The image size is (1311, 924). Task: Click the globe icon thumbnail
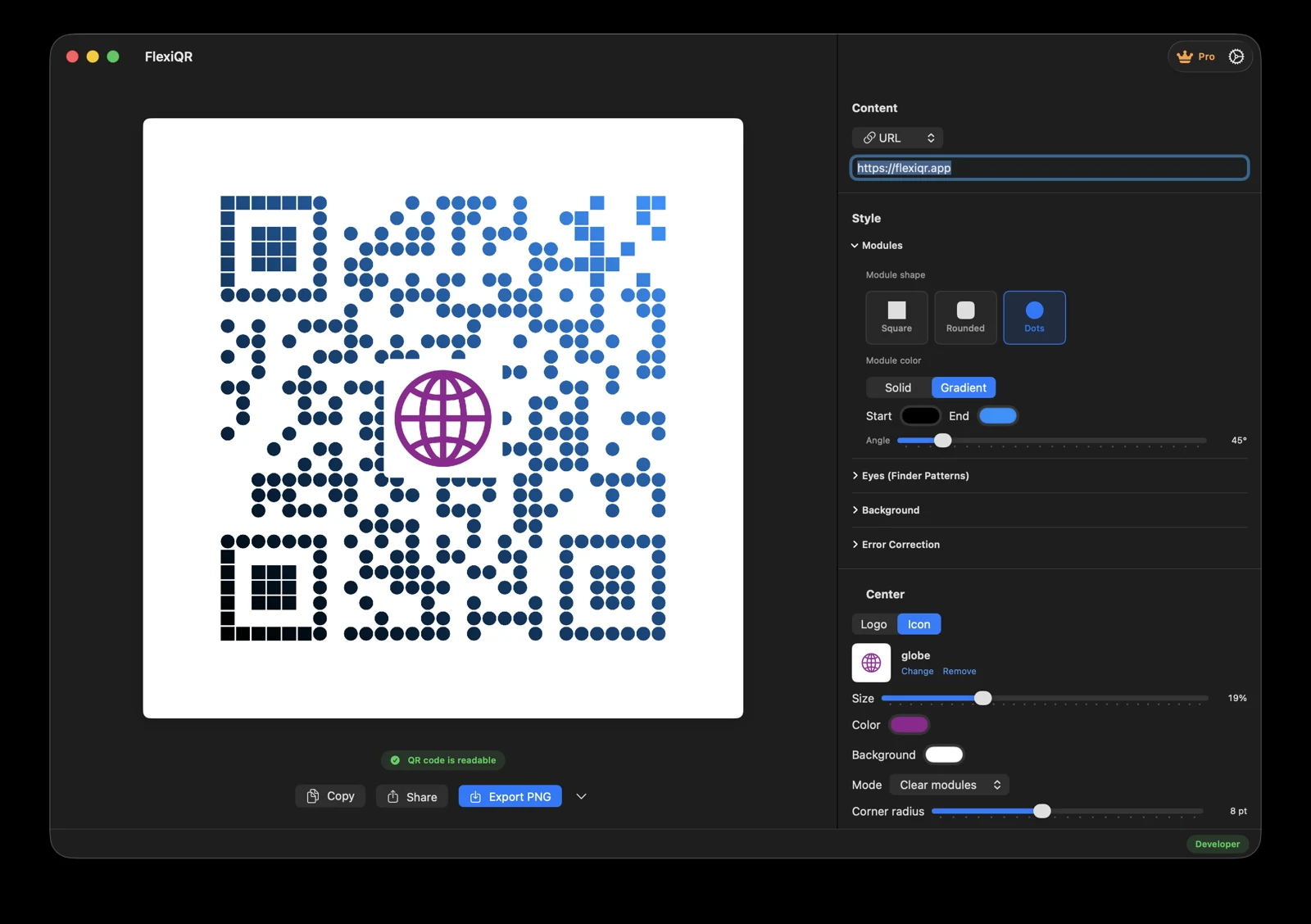pos(871,663)
